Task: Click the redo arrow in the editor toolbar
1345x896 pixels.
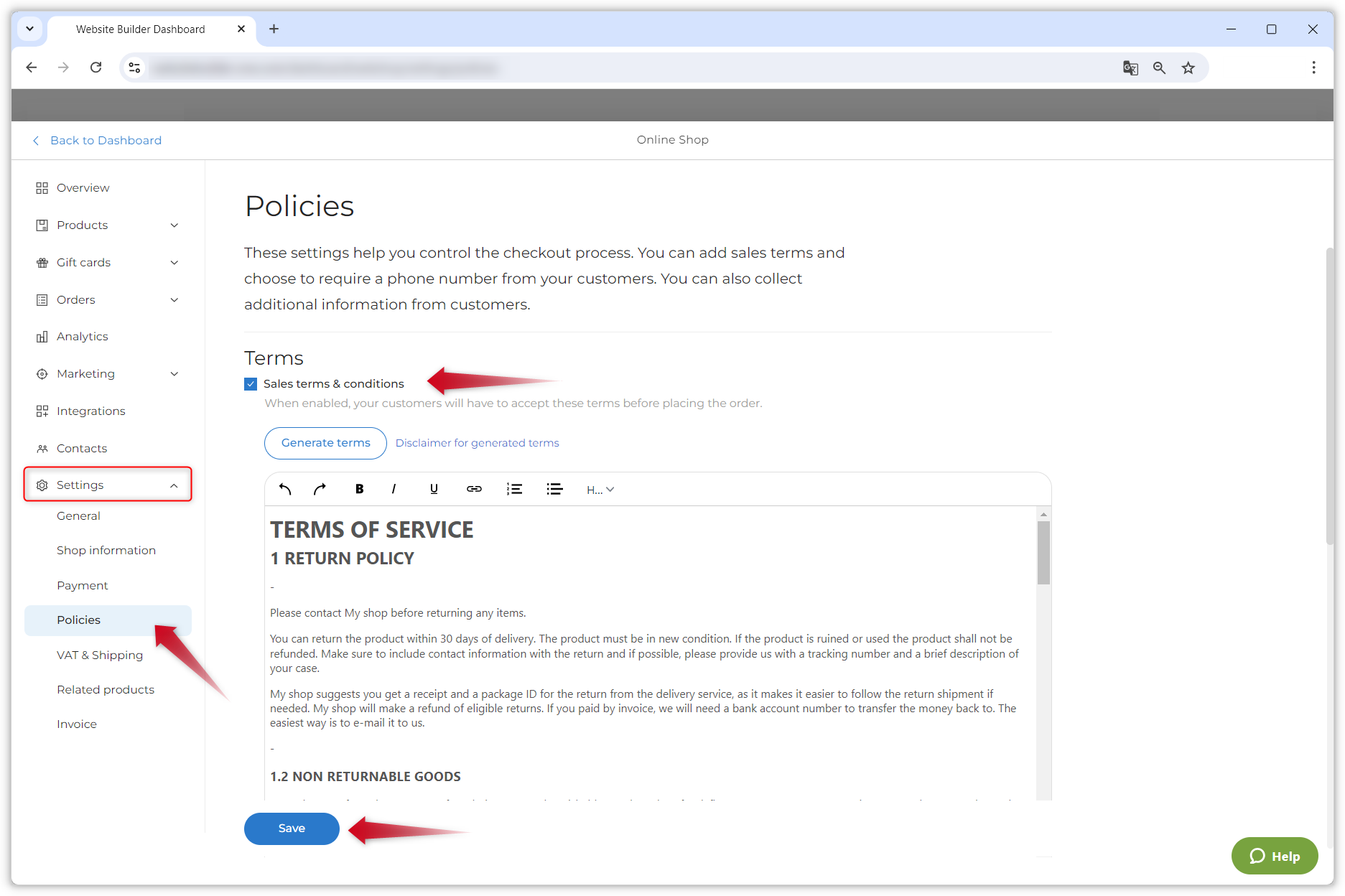Action: pyautogui.click(x=320, y=489)
